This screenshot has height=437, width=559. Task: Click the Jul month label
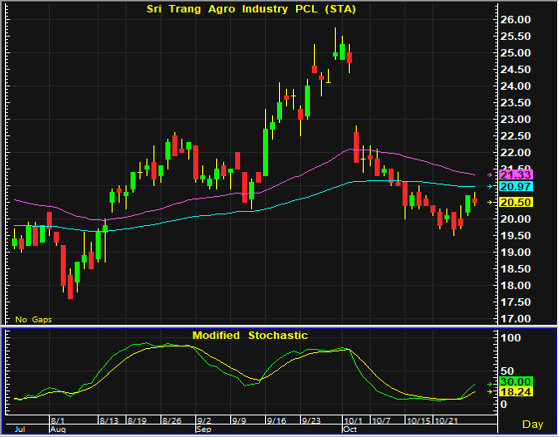pos(20,429)
